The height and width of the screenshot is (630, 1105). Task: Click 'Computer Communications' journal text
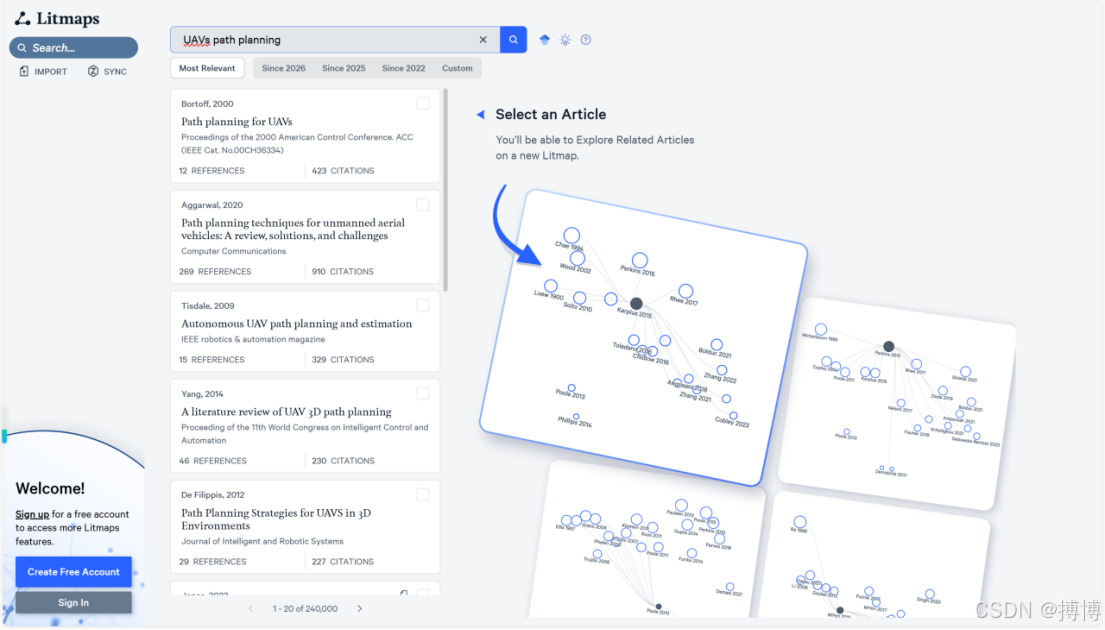click(x=233, y=251)
